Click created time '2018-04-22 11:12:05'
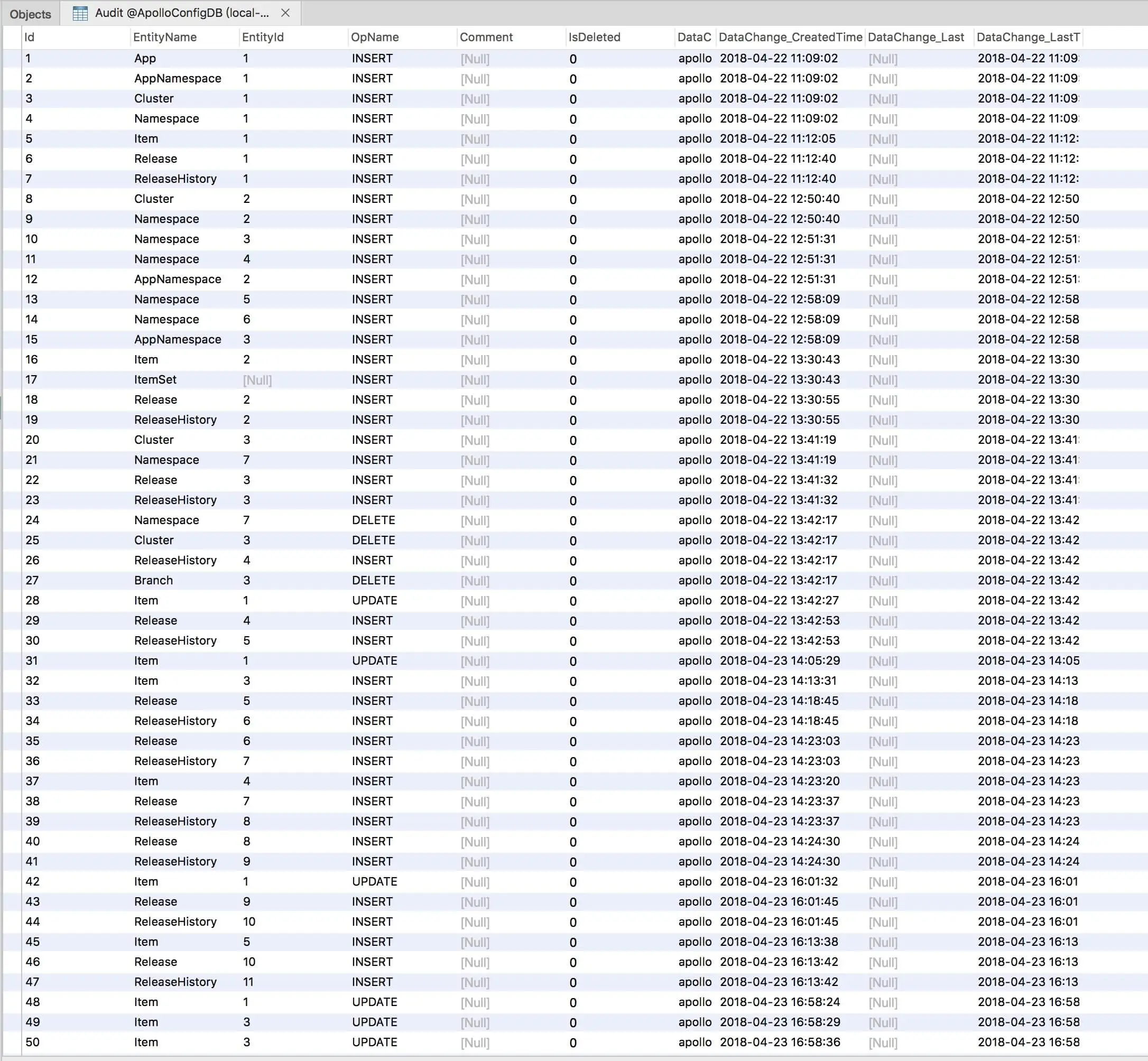The width and height of the screenshot is (1148, 1061). pos(777,139)
